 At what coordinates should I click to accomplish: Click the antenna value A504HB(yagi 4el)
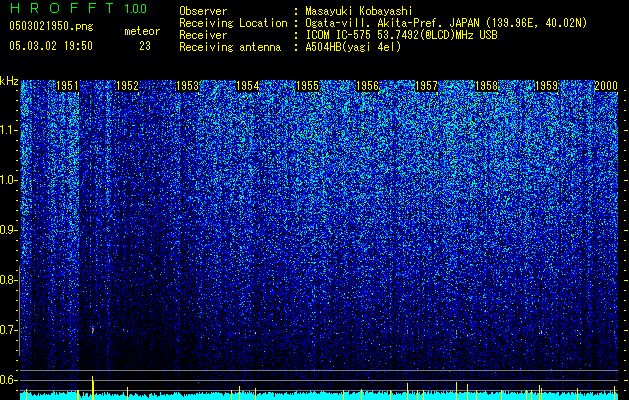click(x=353, y=47)
